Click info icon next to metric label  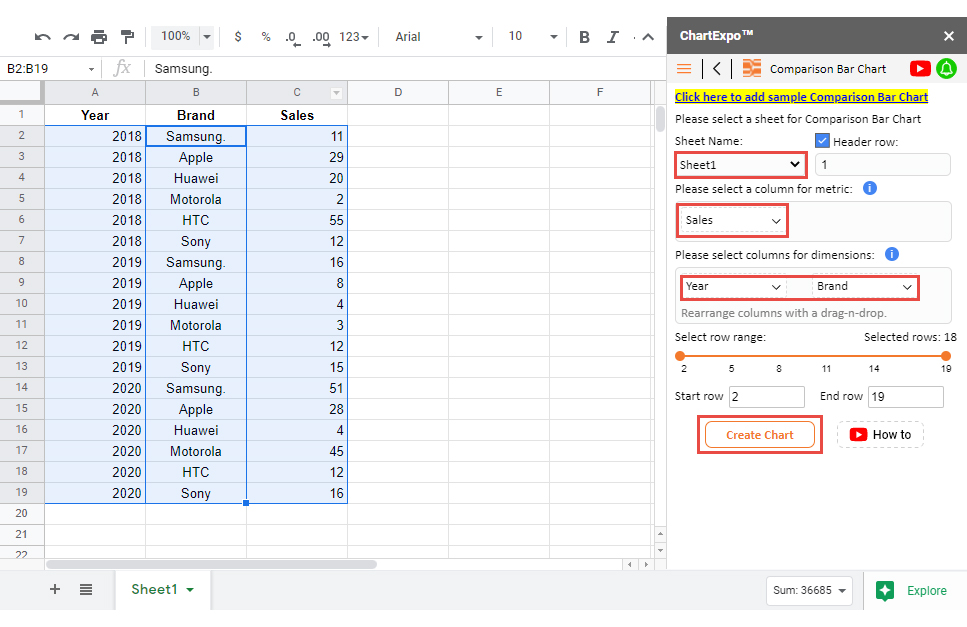(870, 188)
